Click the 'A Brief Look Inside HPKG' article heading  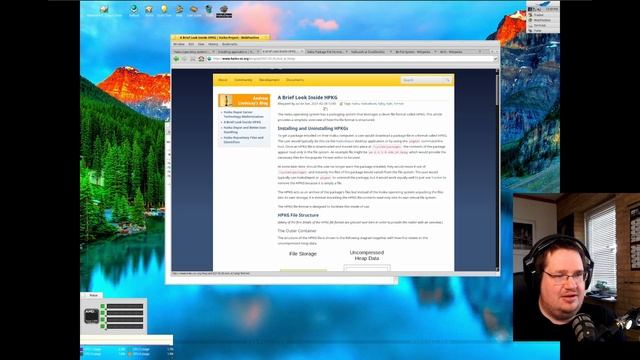point(307,98)
